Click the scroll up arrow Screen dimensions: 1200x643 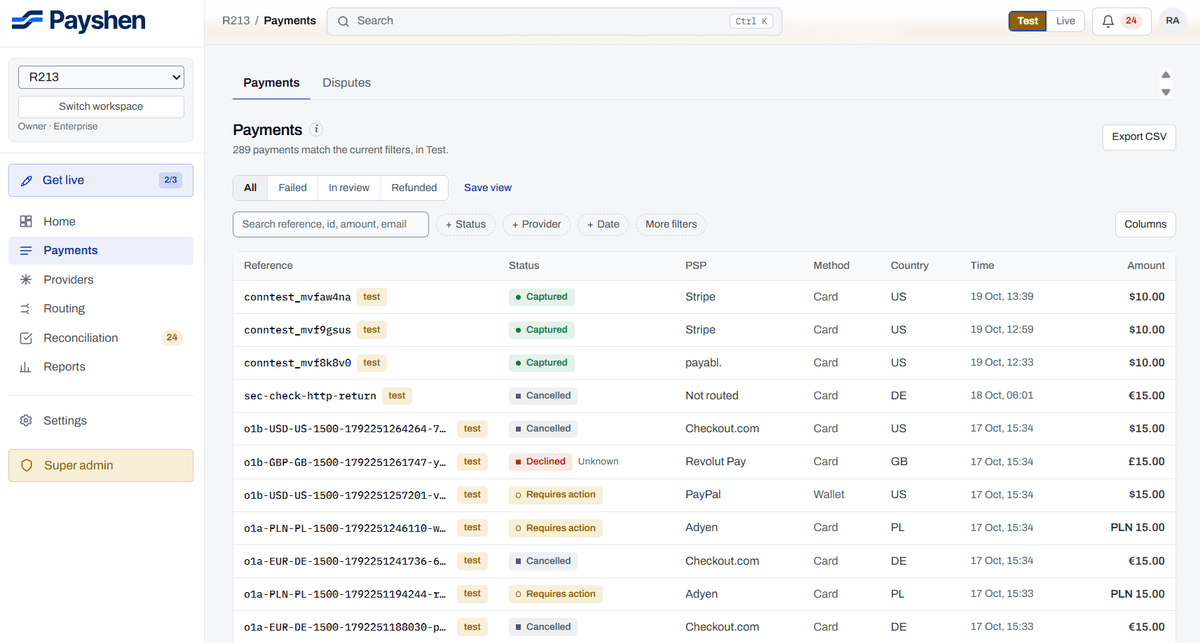(x=1166, y=75)
